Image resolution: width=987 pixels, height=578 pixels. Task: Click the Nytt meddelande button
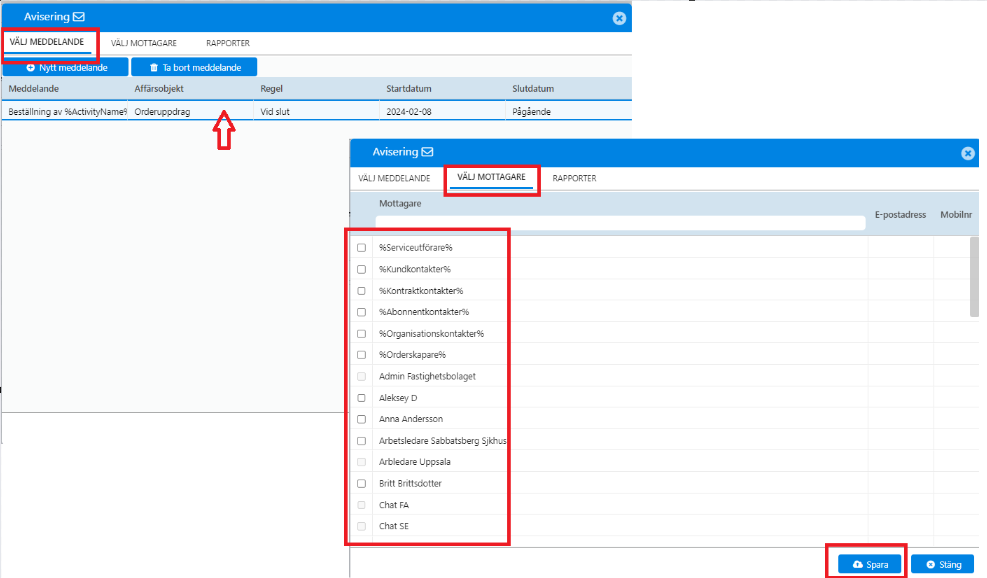click(x=65, y=67)
